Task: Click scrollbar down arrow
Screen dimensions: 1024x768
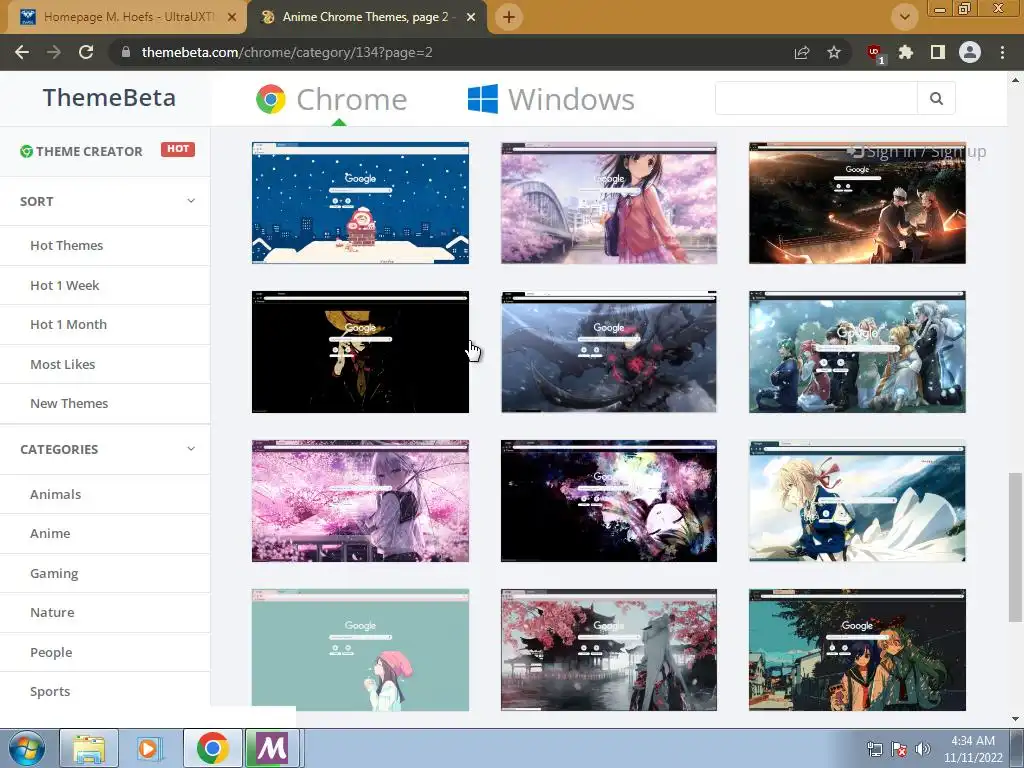Action: point(1016,719)
